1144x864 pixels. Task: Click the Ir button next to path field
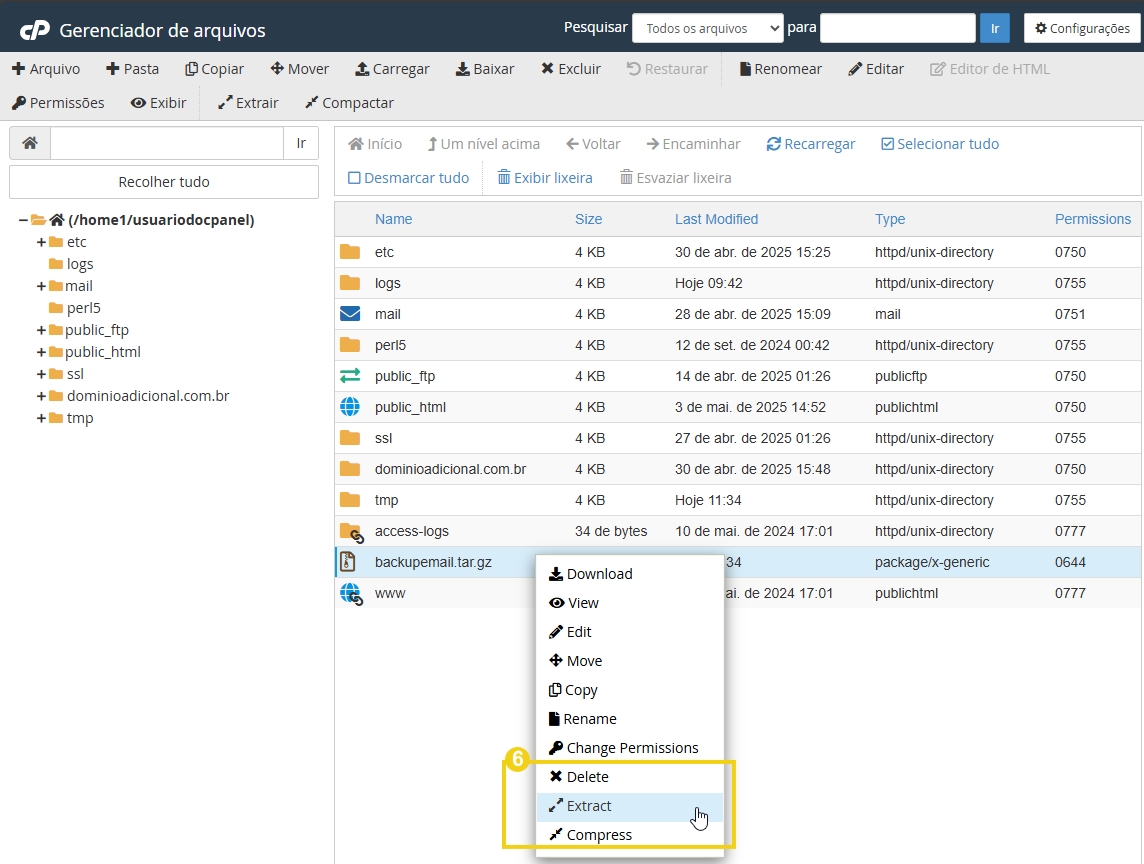tap(301, 143)
